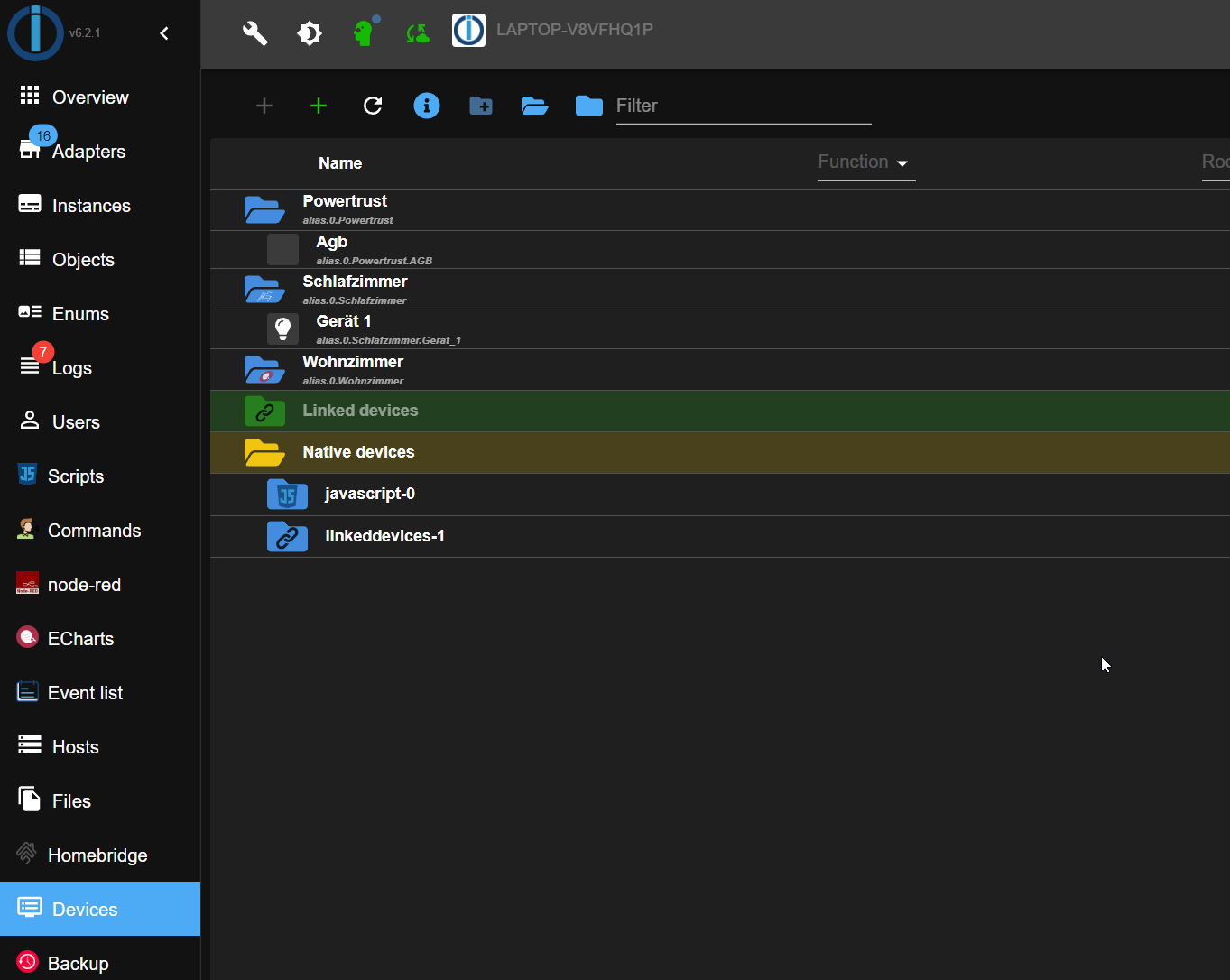1230x980 pixels.
Task: Go to the Backup section
Action: [x=78, y=962]
